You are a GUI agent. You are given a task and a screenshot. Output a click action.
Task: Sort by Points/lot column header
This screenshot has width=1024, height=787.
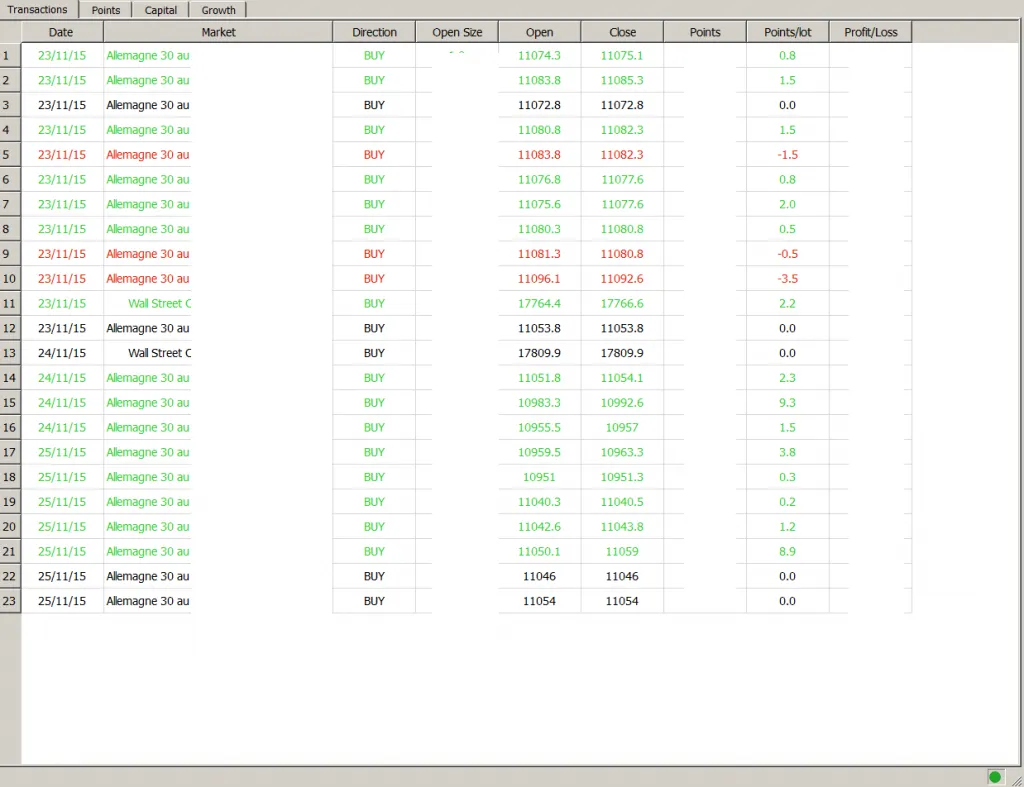788,32
